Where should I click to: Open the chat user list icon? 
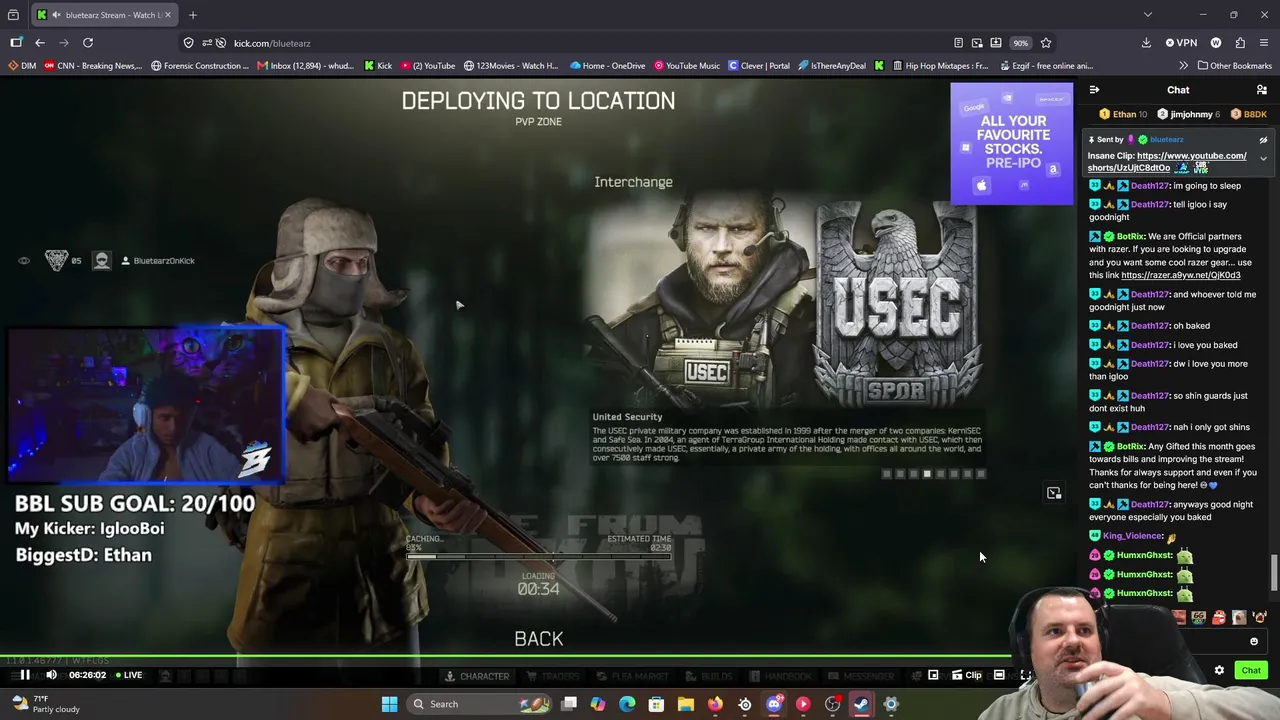pyautogui.click(x=1262, y=90)
